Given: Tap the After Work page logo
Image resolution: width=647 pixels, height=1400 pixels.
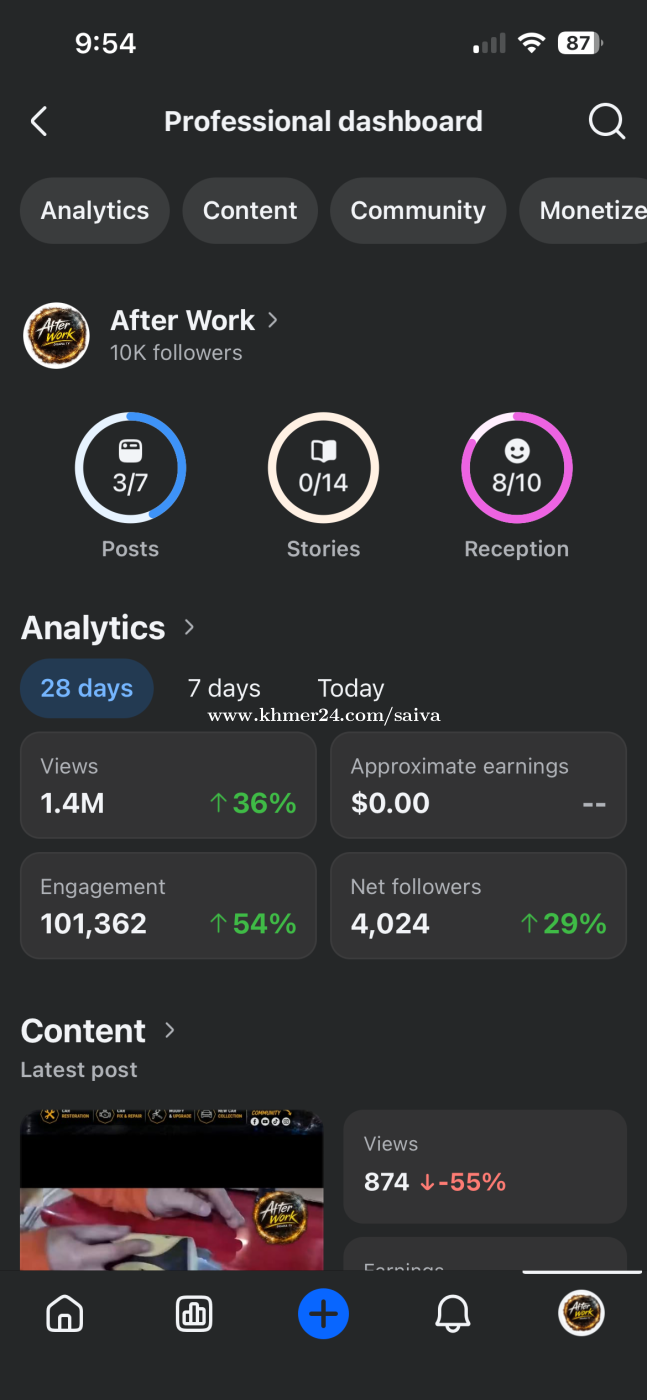Looking at the screenshot, I should click(56, 335).
